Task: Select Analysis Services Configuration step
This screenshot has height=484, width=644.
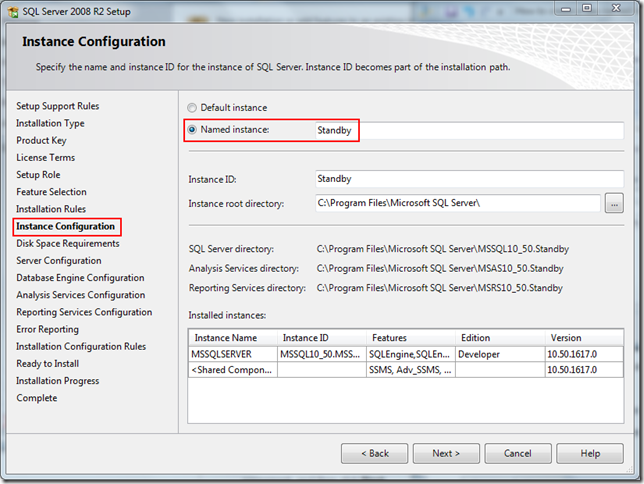Action: coord(80,295)
